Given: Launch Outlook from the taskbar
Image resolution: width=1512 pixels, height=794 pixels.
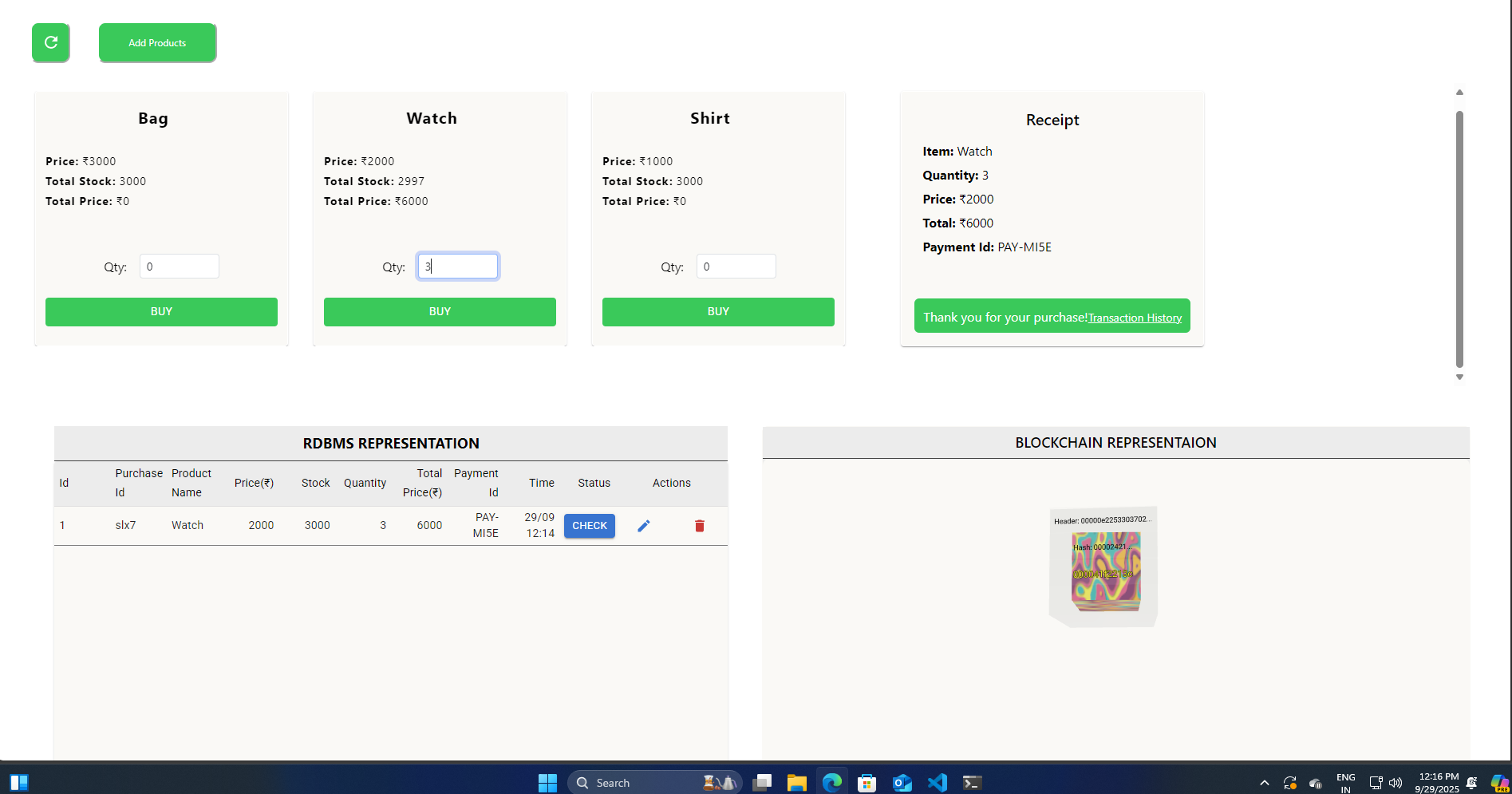Looking at the screenshot, I should [902, 782].
